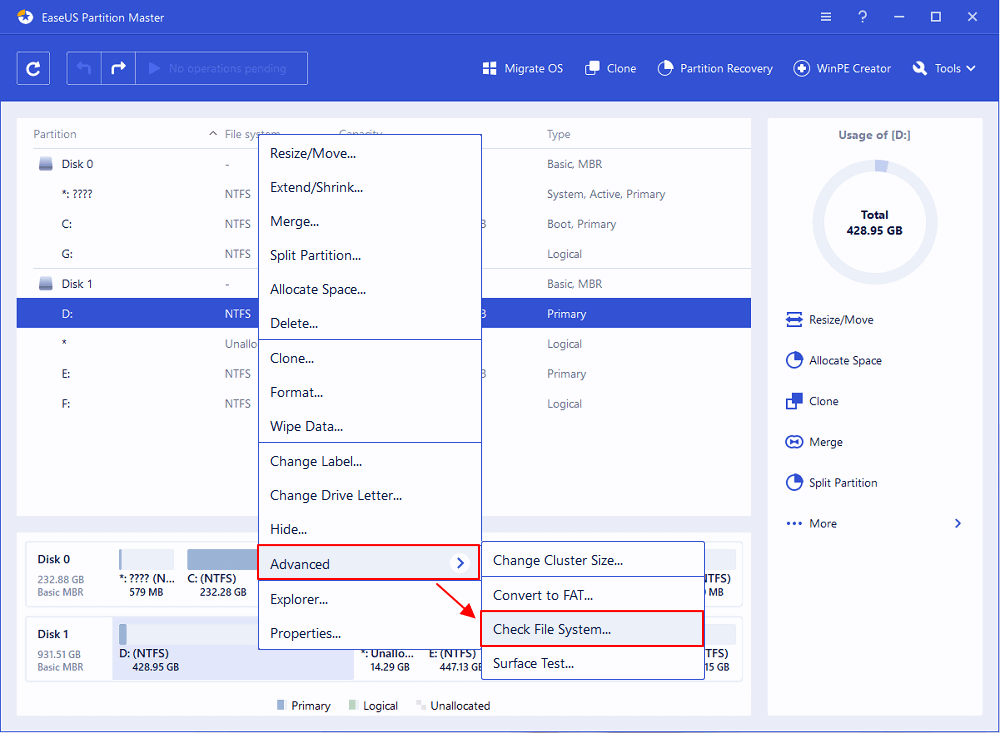Click Type column header

tap(559, 134)
